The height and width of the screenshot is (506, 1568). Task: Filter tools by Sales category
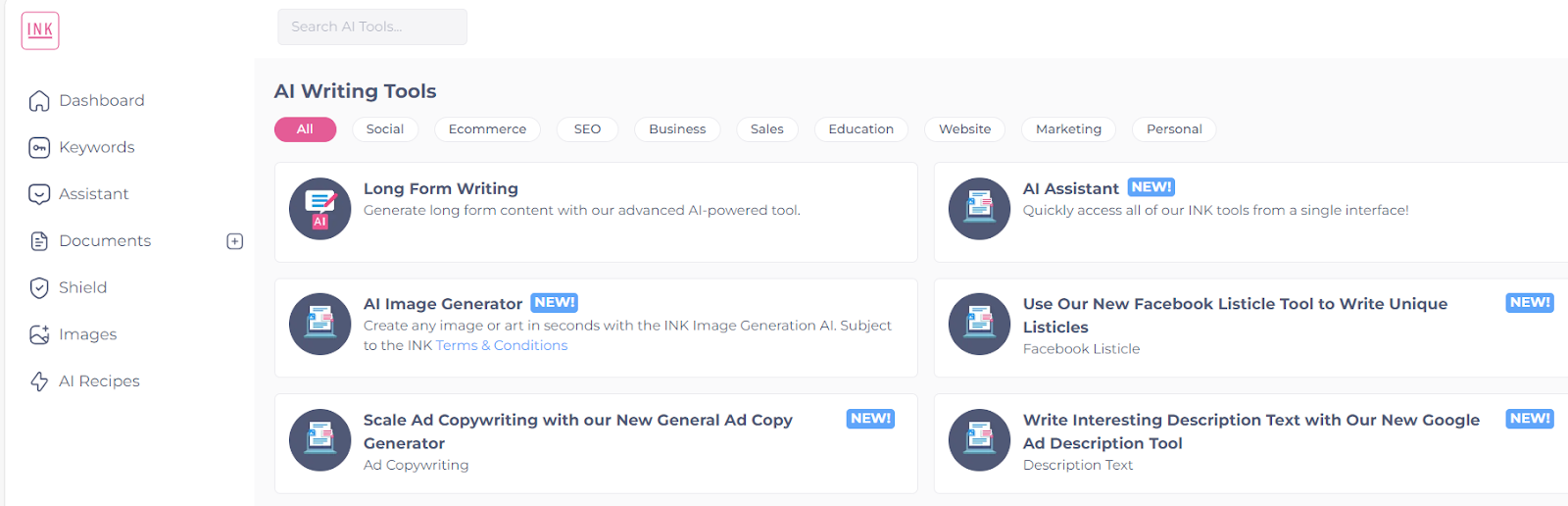pyautogui.click(x=767, y=129)
